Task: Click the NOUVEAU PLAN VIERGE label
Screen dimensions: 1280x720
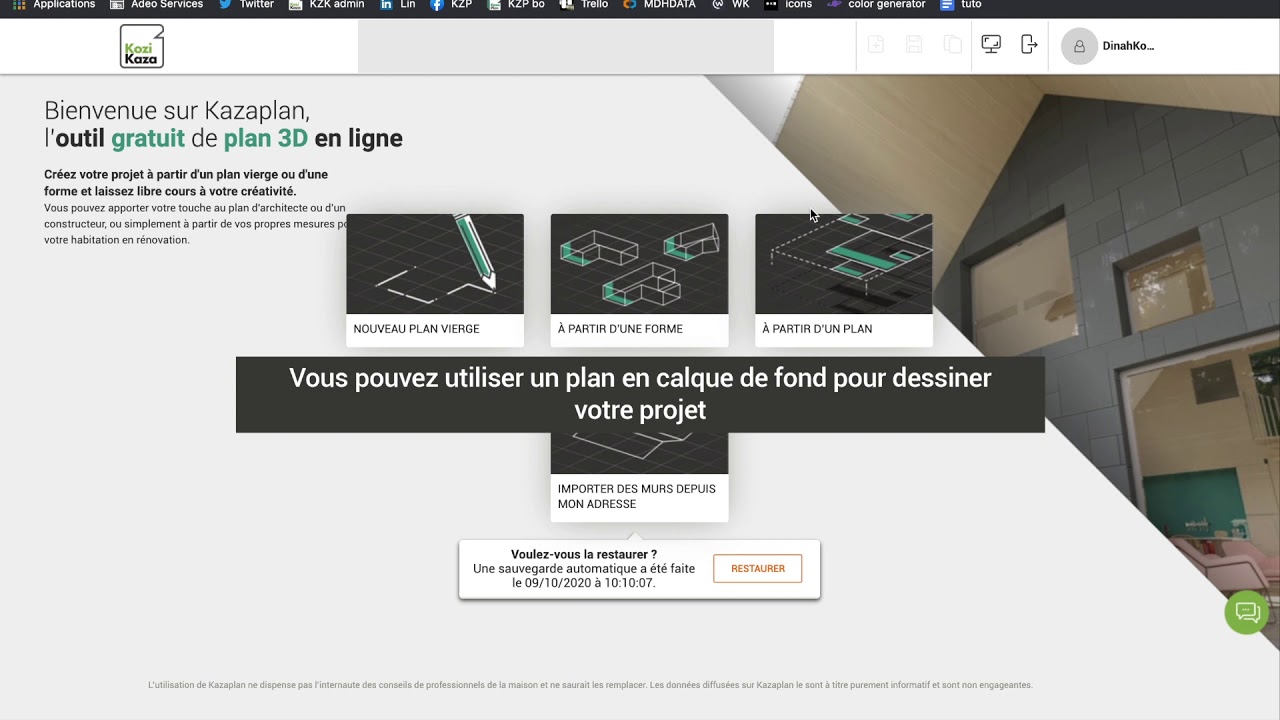Action: pos(416,329)
